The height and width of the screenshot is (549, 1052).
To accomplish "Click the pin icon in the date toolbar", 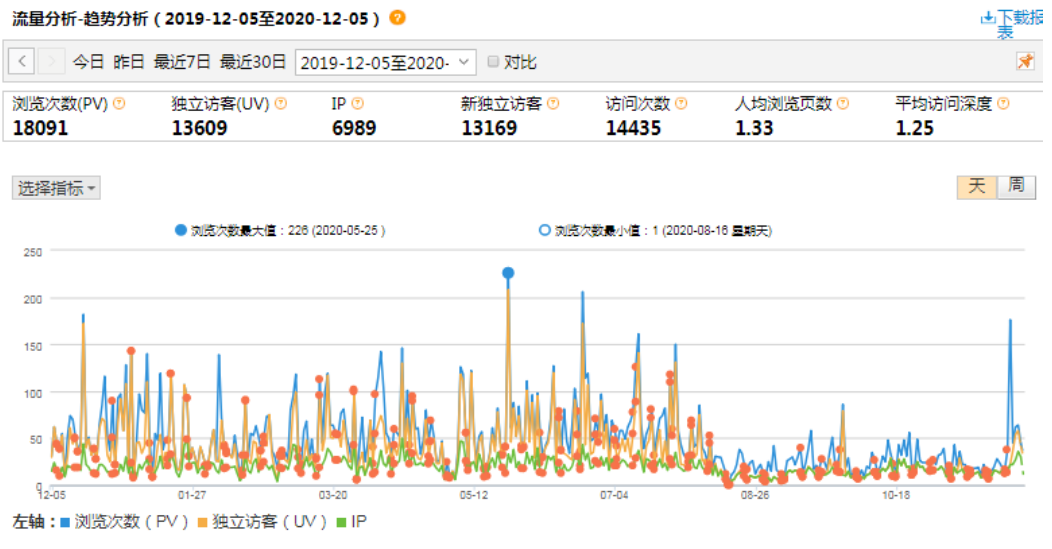I will point(1025,62).
